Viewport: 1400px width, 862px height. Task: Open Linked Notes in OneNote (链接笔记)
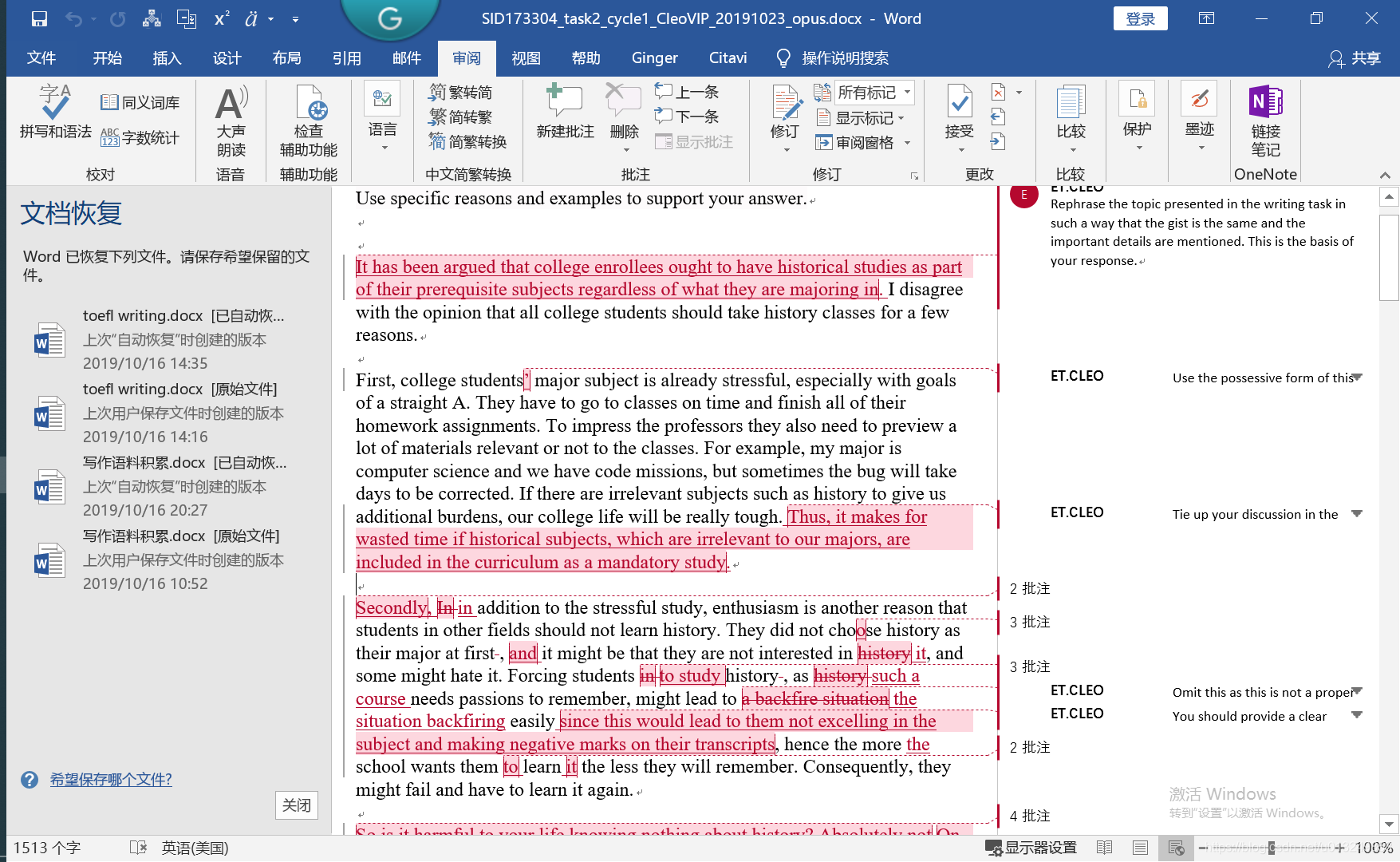coord(1265,121)
